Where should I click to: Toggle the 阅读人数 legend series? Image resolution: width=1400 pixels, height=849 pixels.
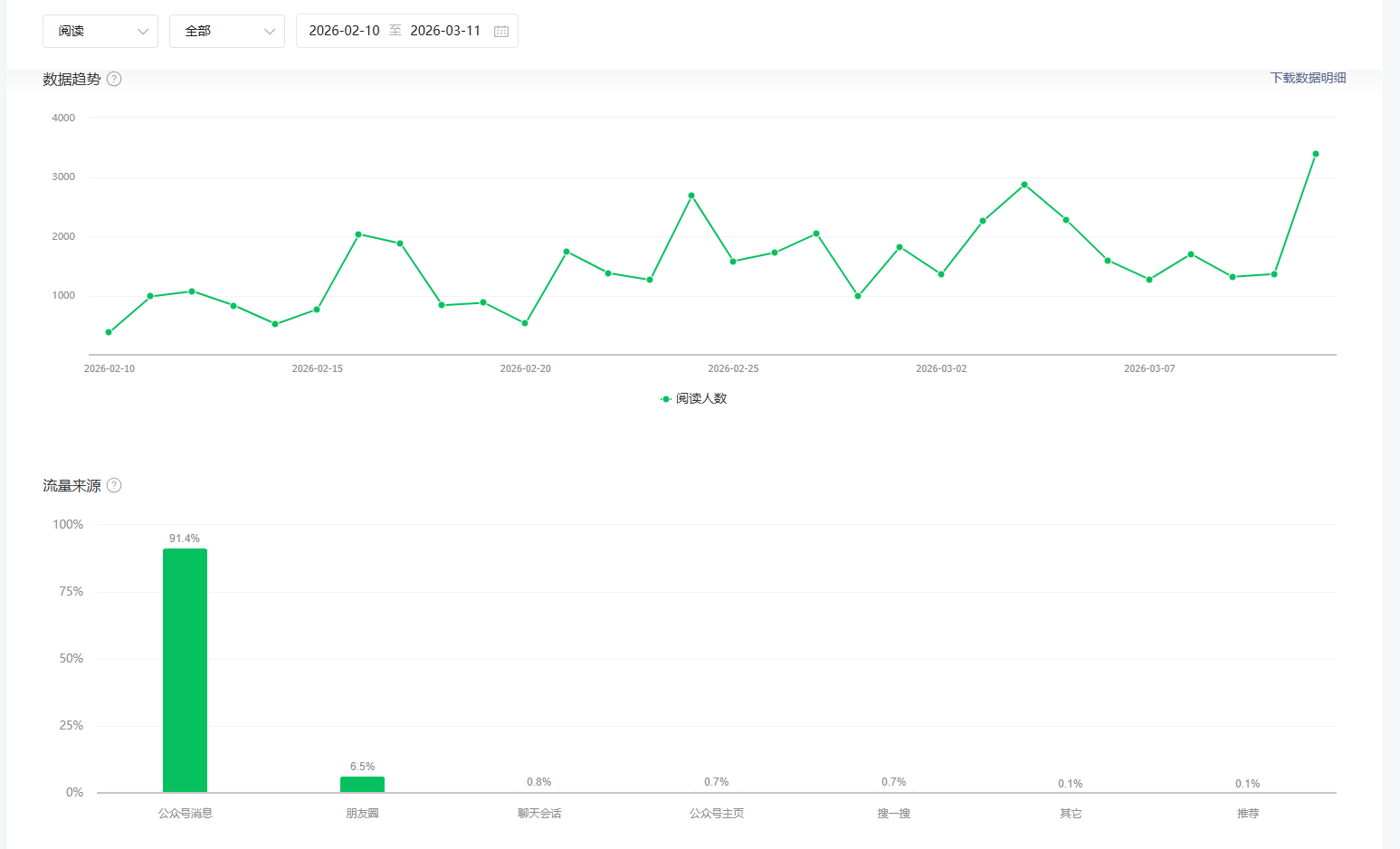(x=694, y=398)
